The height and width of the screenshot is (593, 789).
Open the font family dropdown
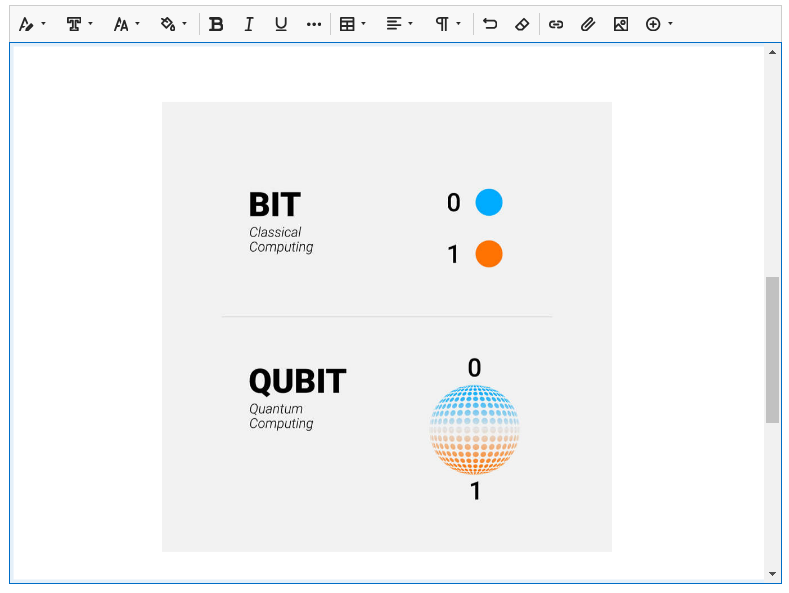[79, 24]
